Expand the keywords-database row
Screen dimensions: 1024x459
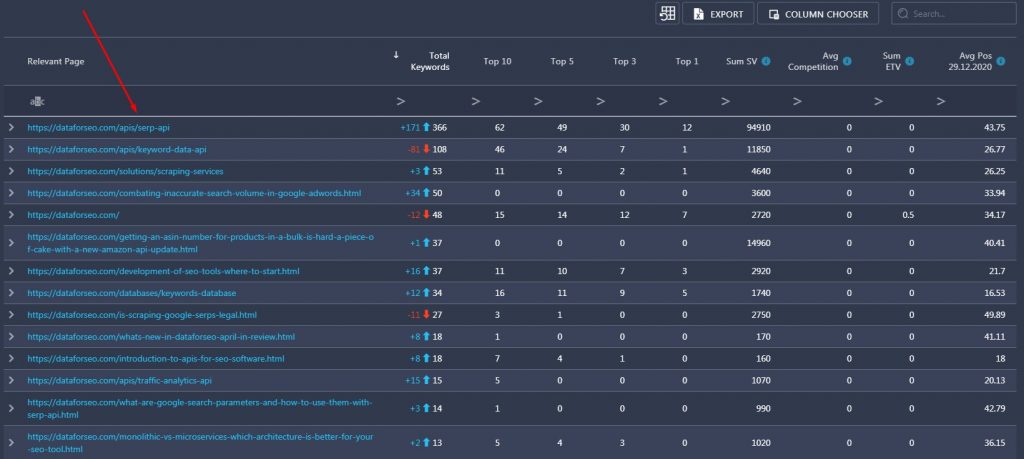click(x=11, y=293)
